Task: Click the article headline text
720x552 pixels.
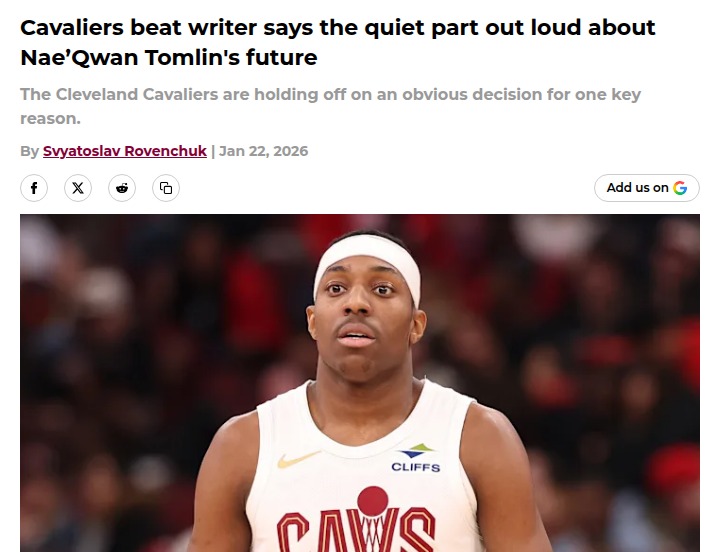Action: 338,42
